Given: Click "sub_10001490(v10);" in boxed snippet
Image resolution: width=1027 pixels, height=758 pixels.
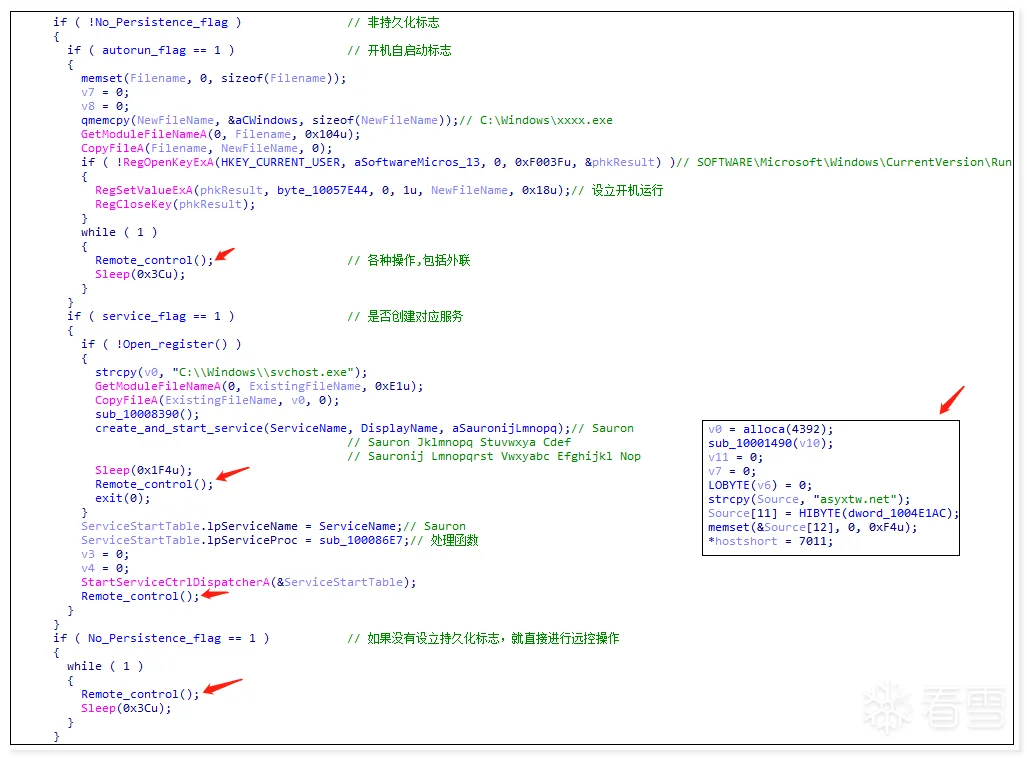Looking at the screenshot, I should 770,444.
